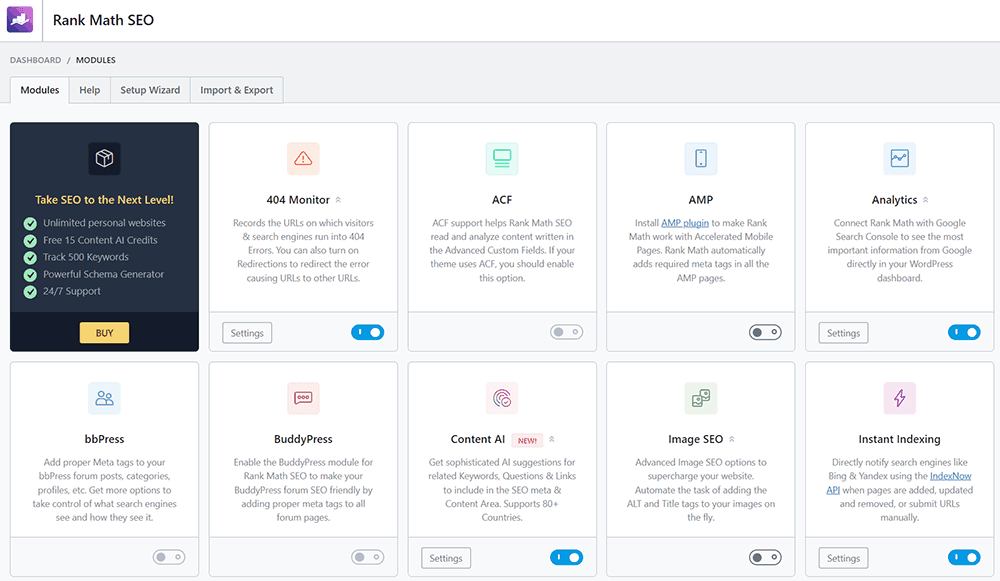
Task: Turn on the Image SEO toggle
Action: [765, 558]
